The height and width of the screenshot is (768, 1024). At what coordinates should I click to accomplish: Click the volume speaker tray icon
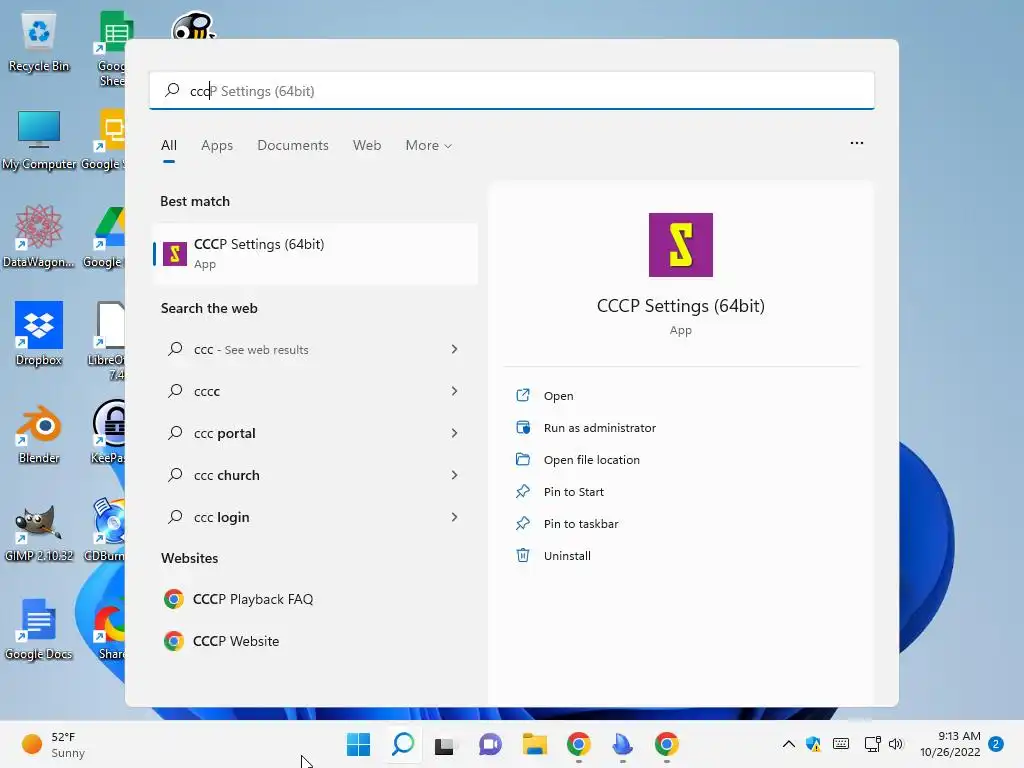[x=896, y=744]
